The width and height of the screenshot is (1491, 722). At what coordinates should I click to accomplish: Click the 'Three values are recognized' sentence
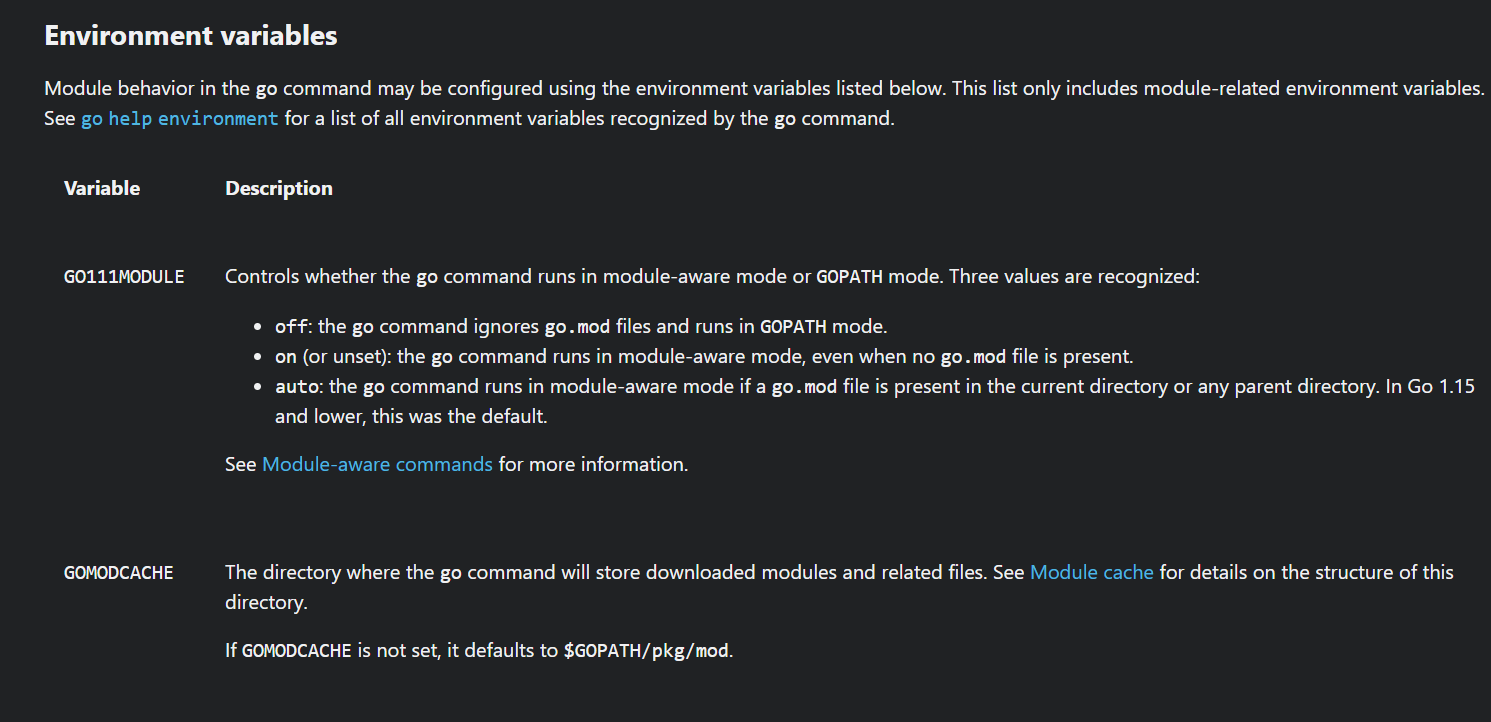pyautogui.click(x=1073, y=276)
